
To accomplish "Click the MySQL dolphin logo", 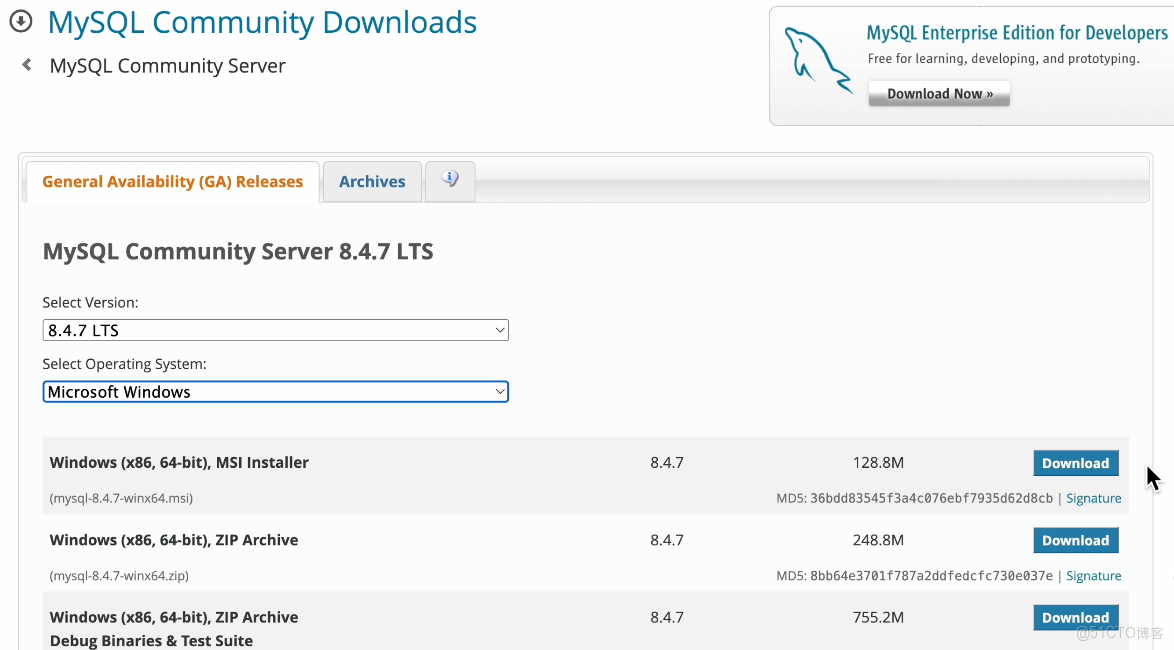I will coord(816,58).
